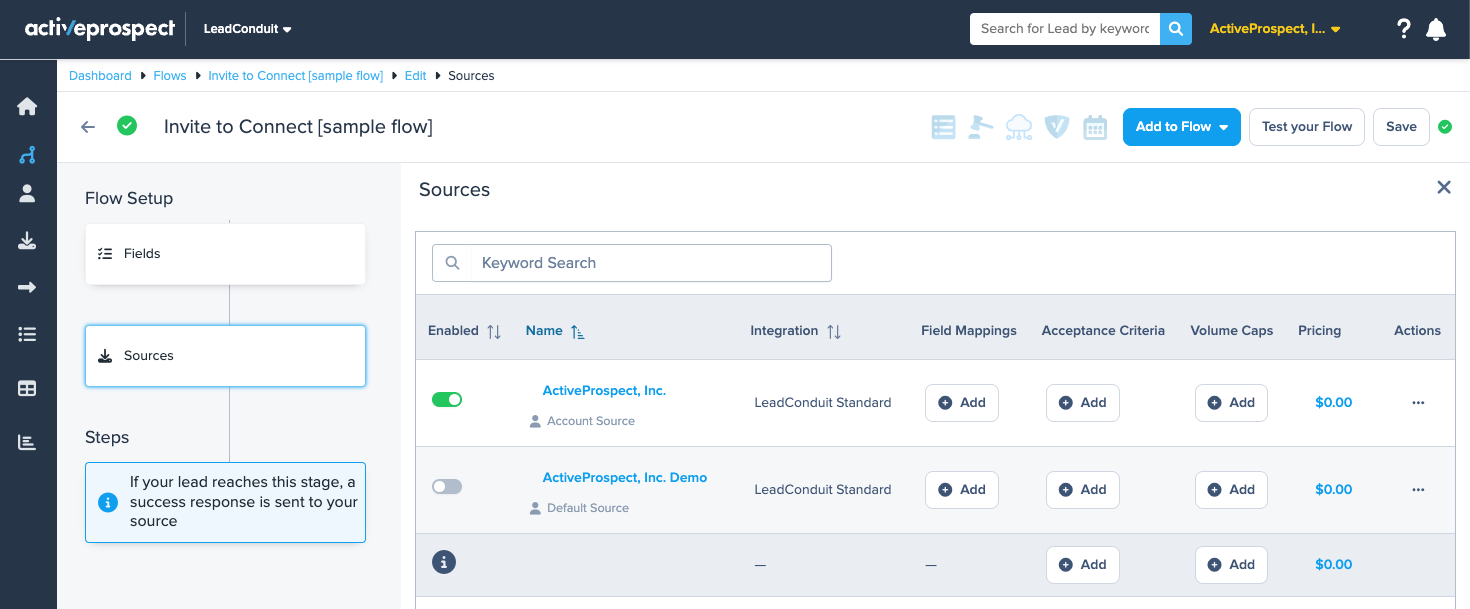Enable the ActiveProspect, Inc. Demo source toggle
This screenshot has height=609, width=1470.
[x=447, y=487]
